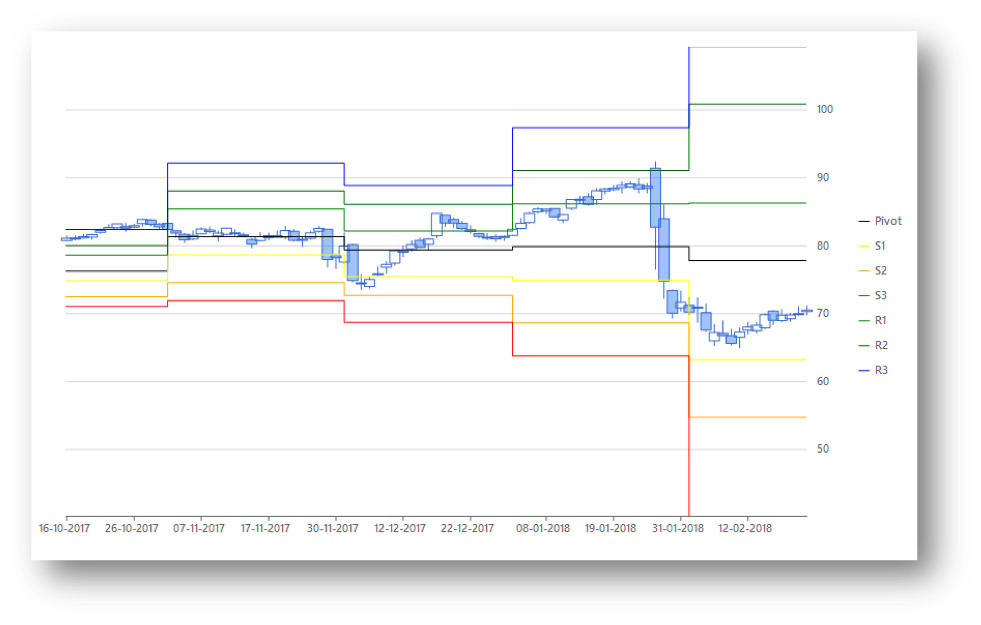Click the orange S2 legend marker

[862, 270]
